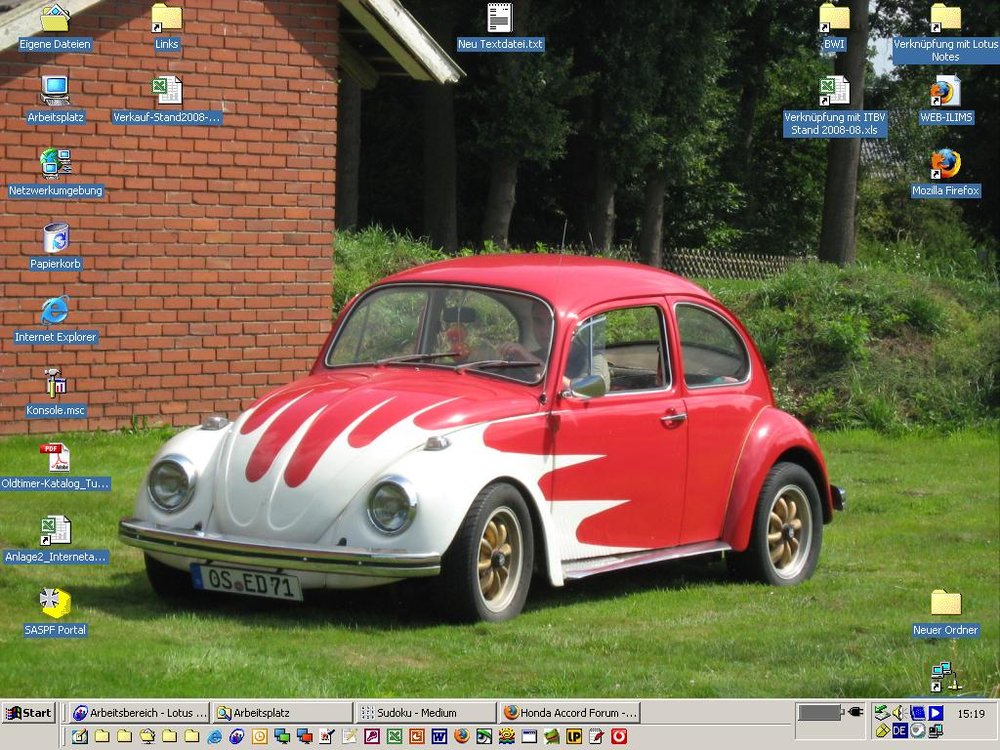The width and height of the screenshot is (1000, 750).
Task: Switch to Sudoku - Medium taskbar window
Action: click(x=427, y=713)
